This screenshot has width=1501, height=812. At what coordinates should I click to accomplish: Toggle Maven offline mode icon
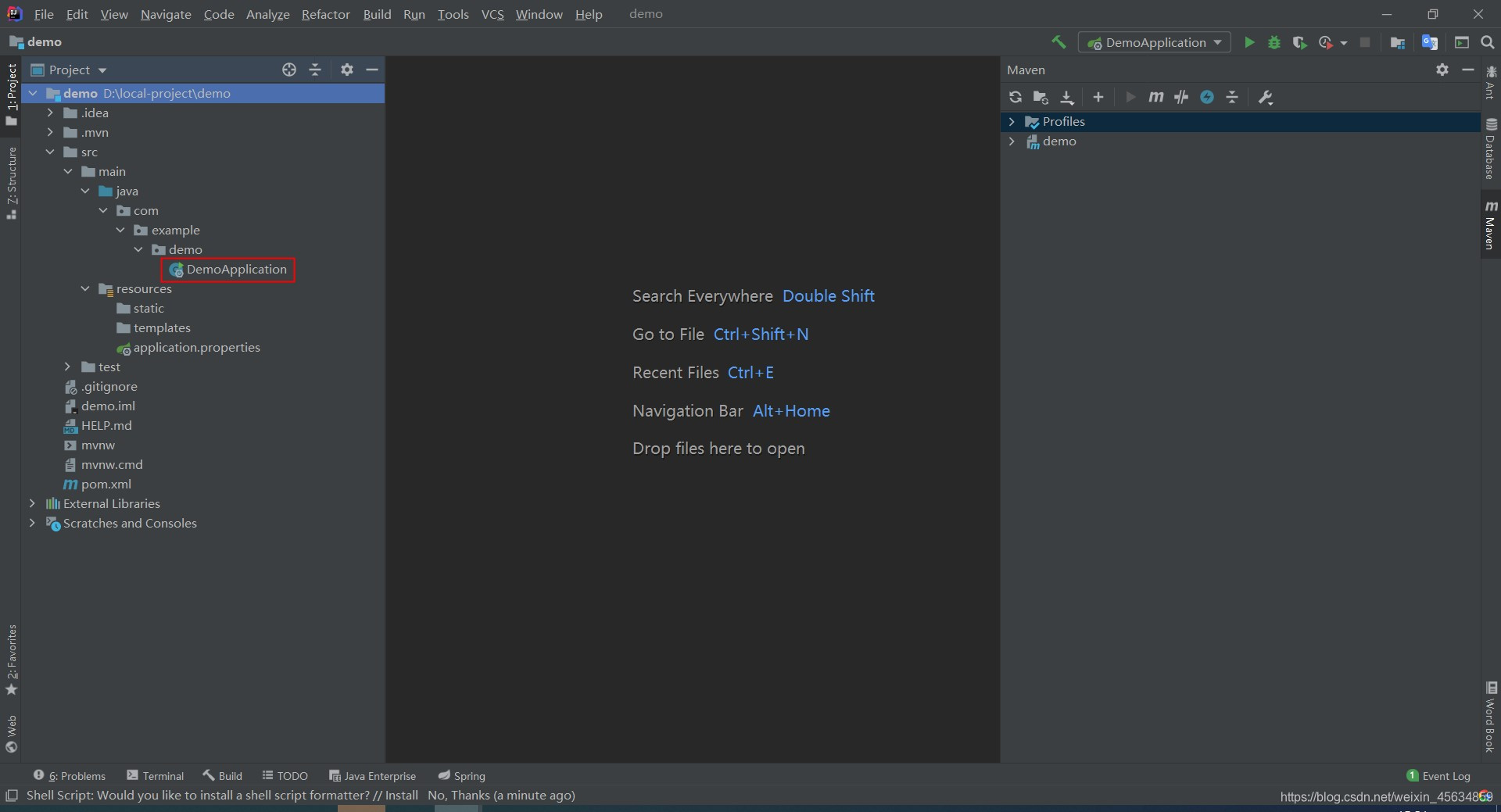click(x=1181, y=97)
